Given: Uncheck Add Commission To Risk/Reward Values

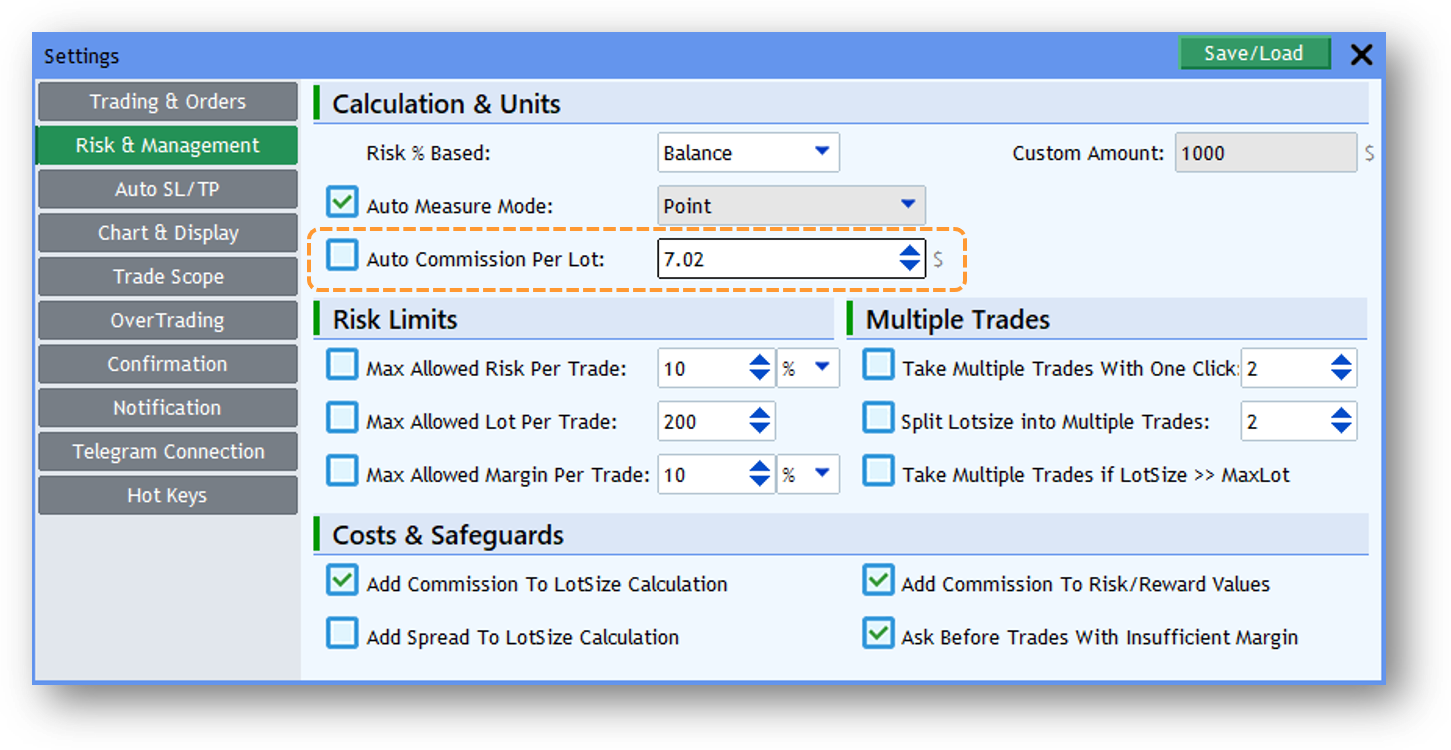Looking at the screenshot, I should (x=878, y=581).
